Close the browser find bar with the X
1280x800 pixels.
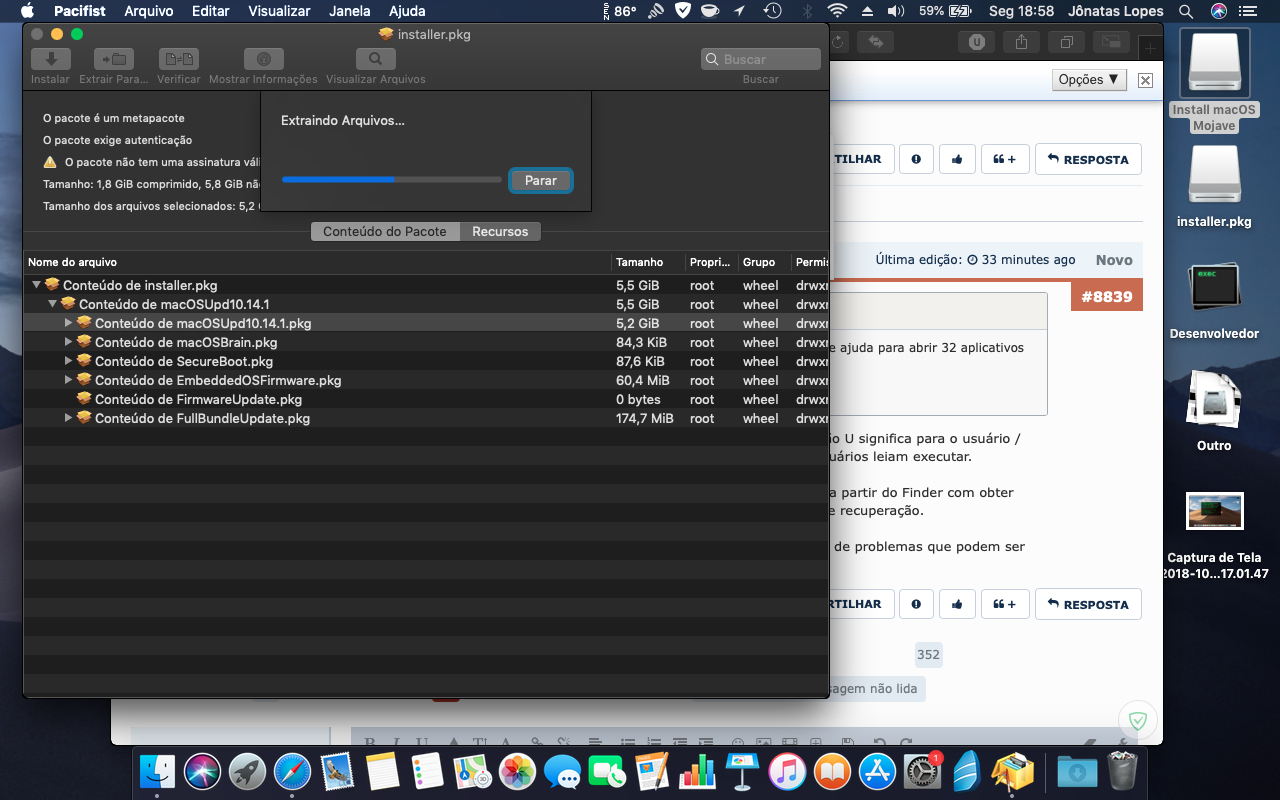1145,80
